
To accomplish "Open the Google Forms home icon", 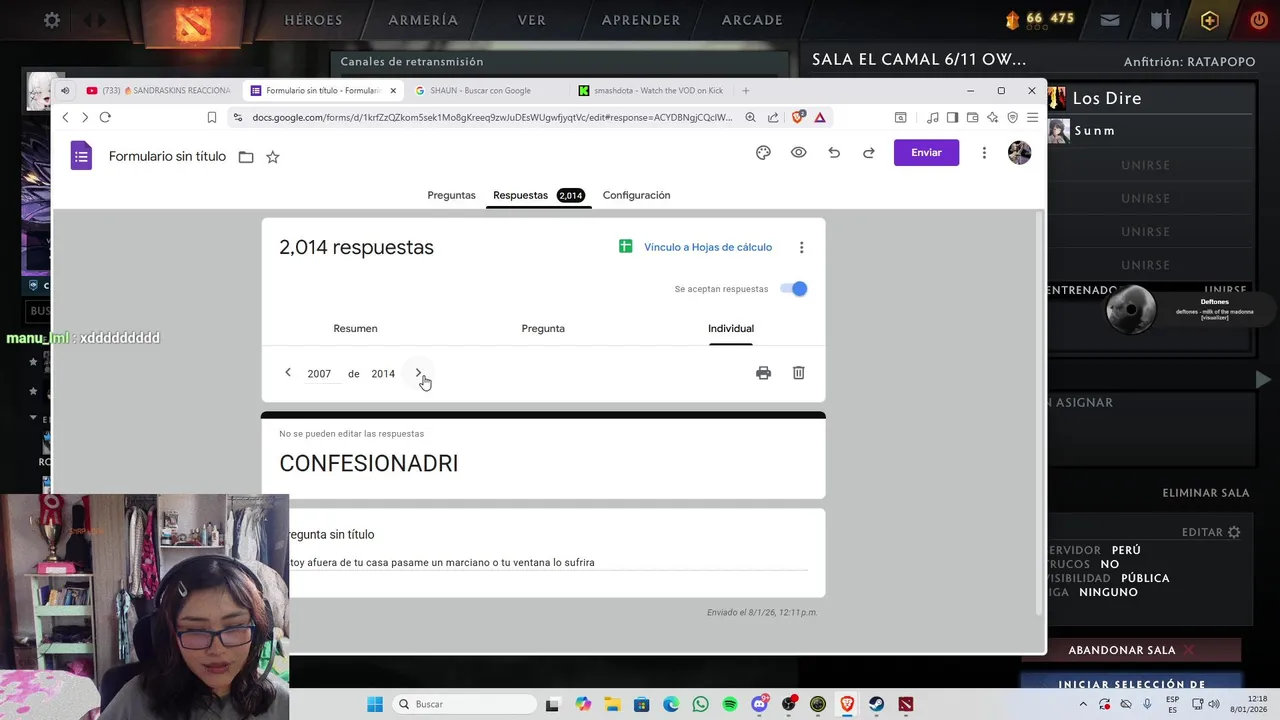I will (81, 156).
